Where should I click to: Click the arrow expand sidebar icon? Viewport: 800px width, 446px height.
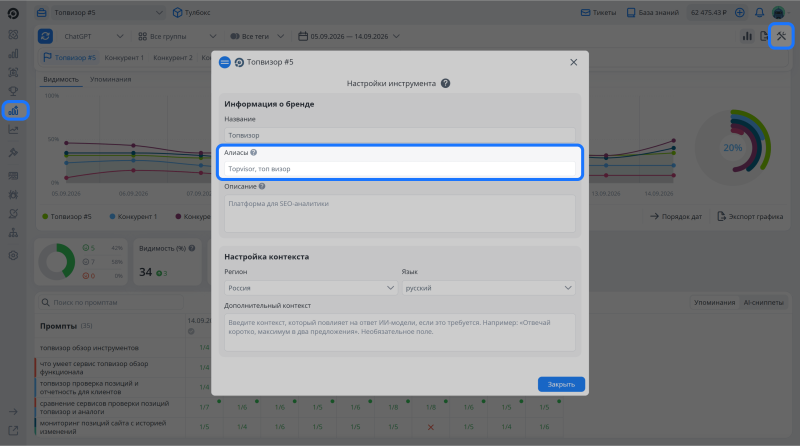click(13, 411)
